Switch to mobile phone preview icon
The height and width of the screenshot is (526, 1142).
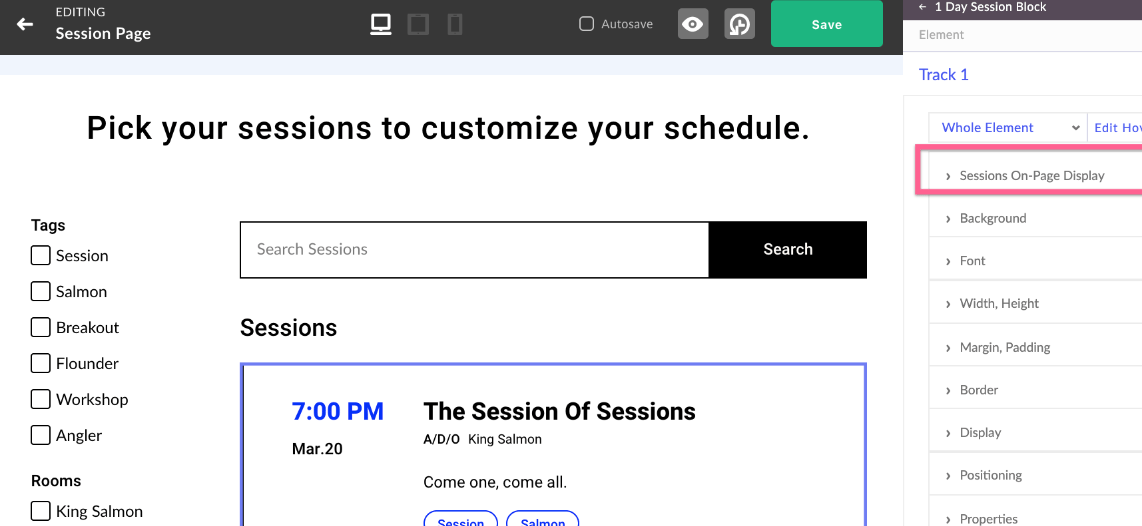[x=455, y=25]
